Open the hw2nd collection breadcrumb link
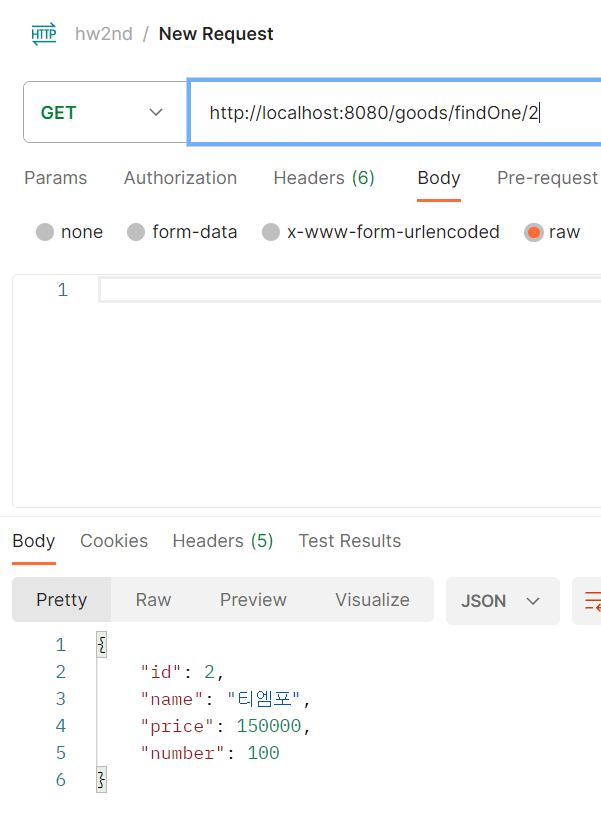Image resolution: width=601 pixels, height=823 pixels. point(101,33)
